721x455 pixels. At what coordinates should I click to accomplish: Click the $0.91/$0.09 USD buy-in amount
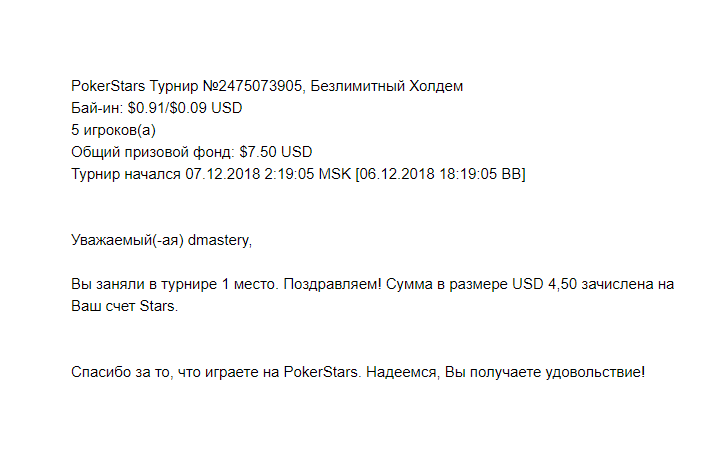(x=185, y=108)
